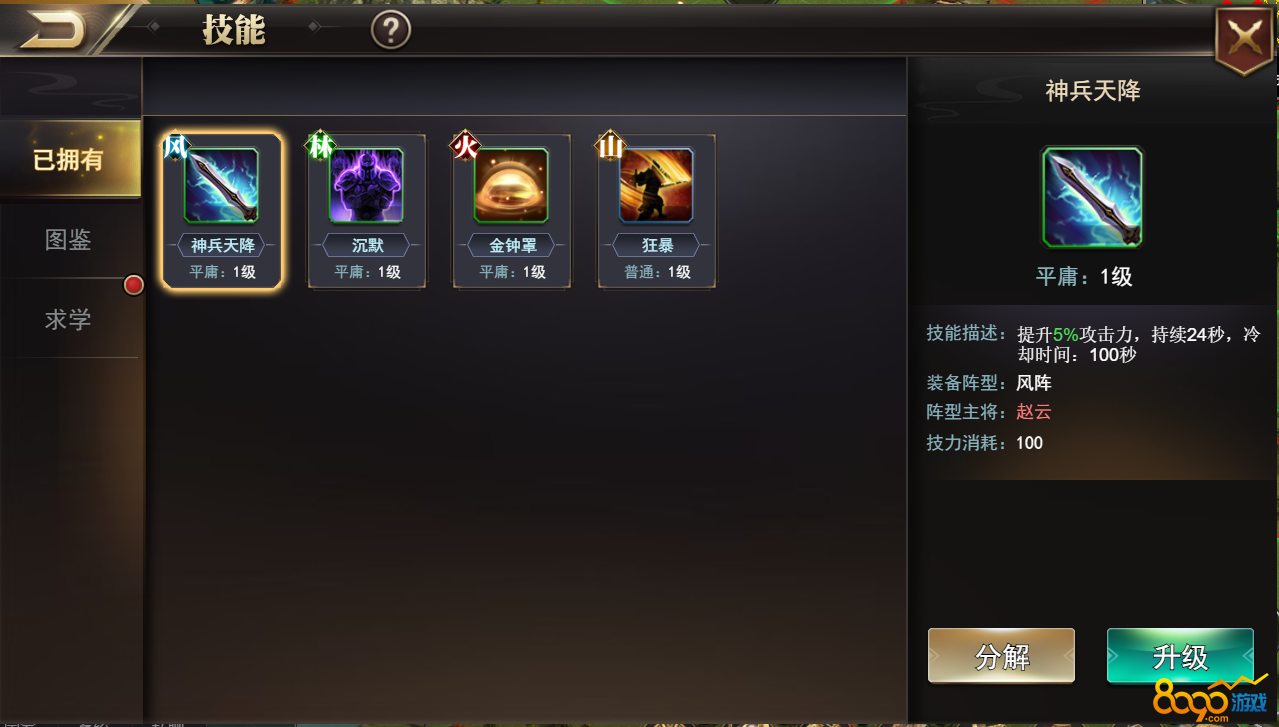Click the 分解 button
Image resolution: width=1279 pixels, height=727 pixels.
[1001, 656]
